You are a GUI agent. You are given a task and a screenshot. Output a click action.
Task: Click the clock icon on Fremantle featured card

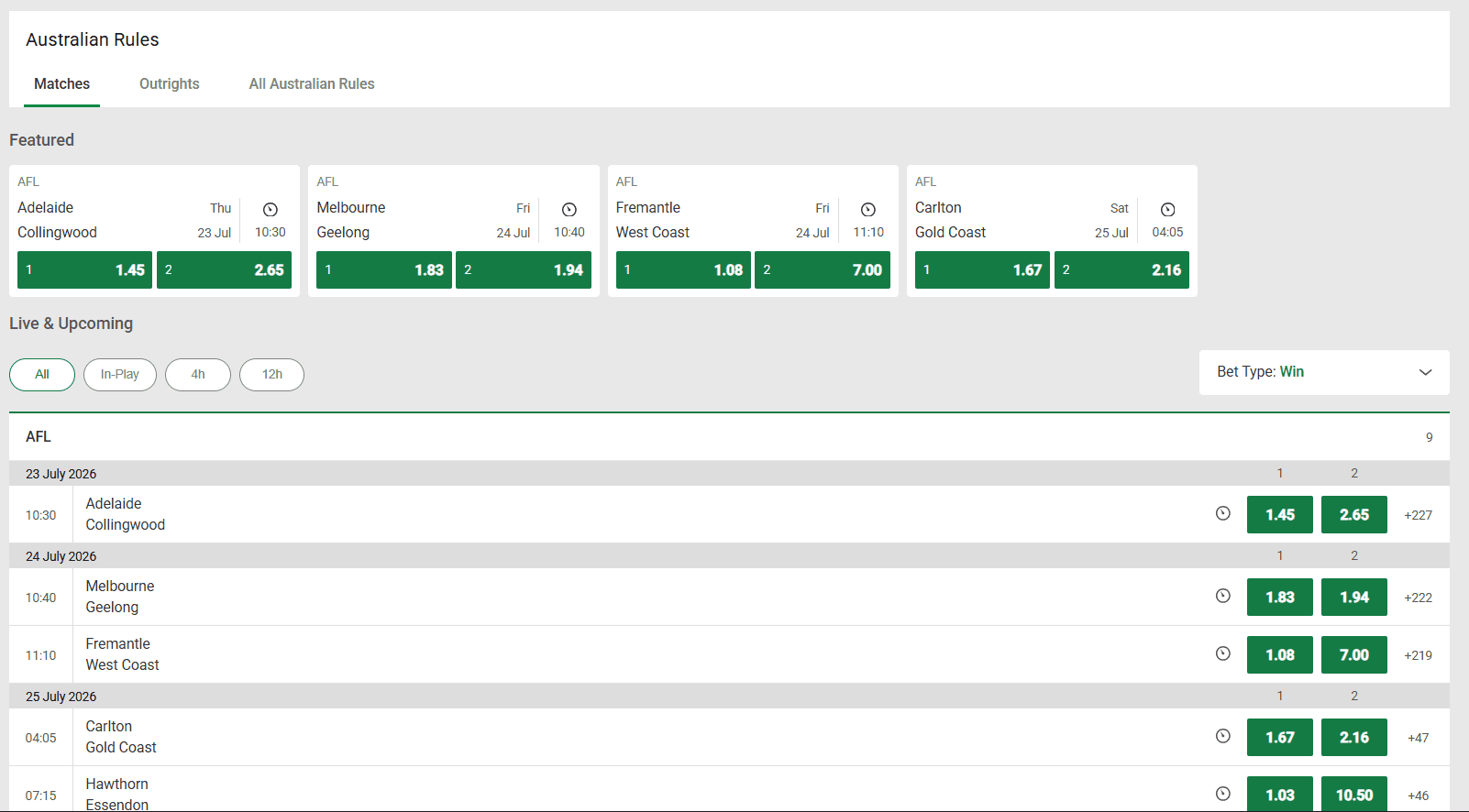tap(868, 209)
